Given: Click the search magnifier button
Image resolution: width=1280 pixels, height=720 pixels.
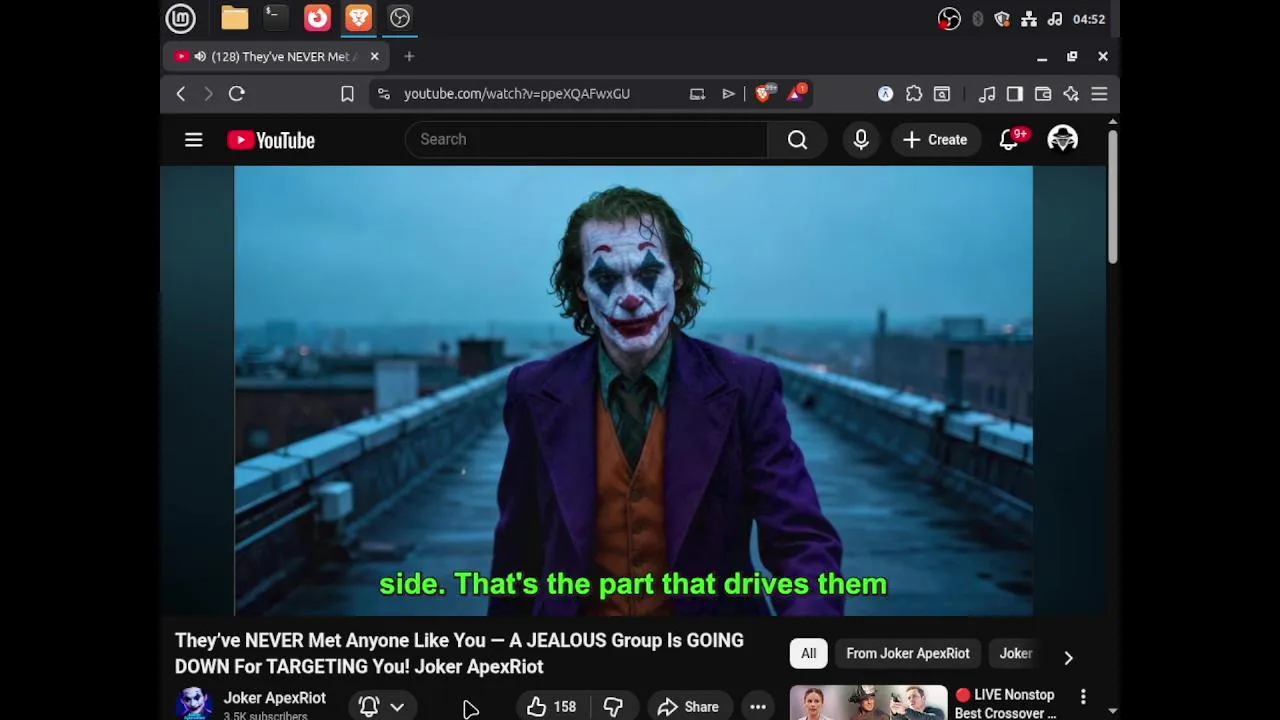Looking at the screenshot, I should coord(797,140).
